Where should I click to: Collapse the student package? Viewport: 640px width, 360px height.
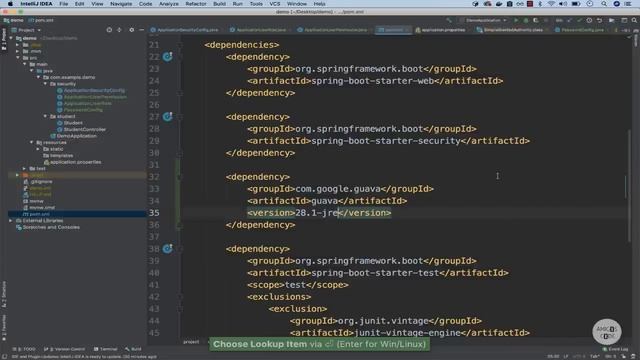pos(45,116)
